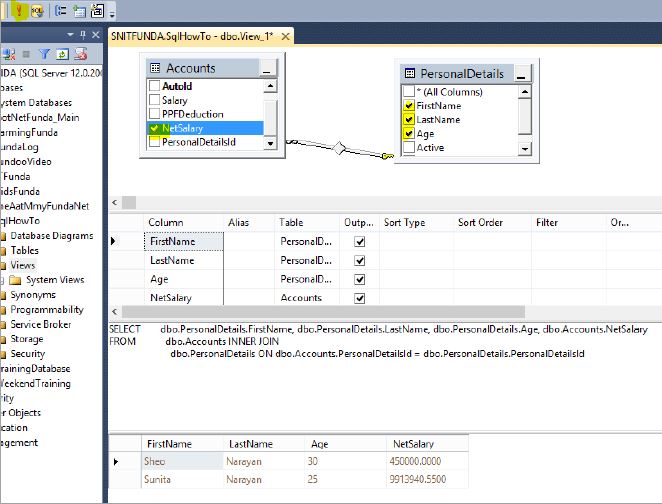The width and height of the screenshot is (662, 504).
Task: Select the NetSalary cell in criteria Column
Action: [184, 298]
